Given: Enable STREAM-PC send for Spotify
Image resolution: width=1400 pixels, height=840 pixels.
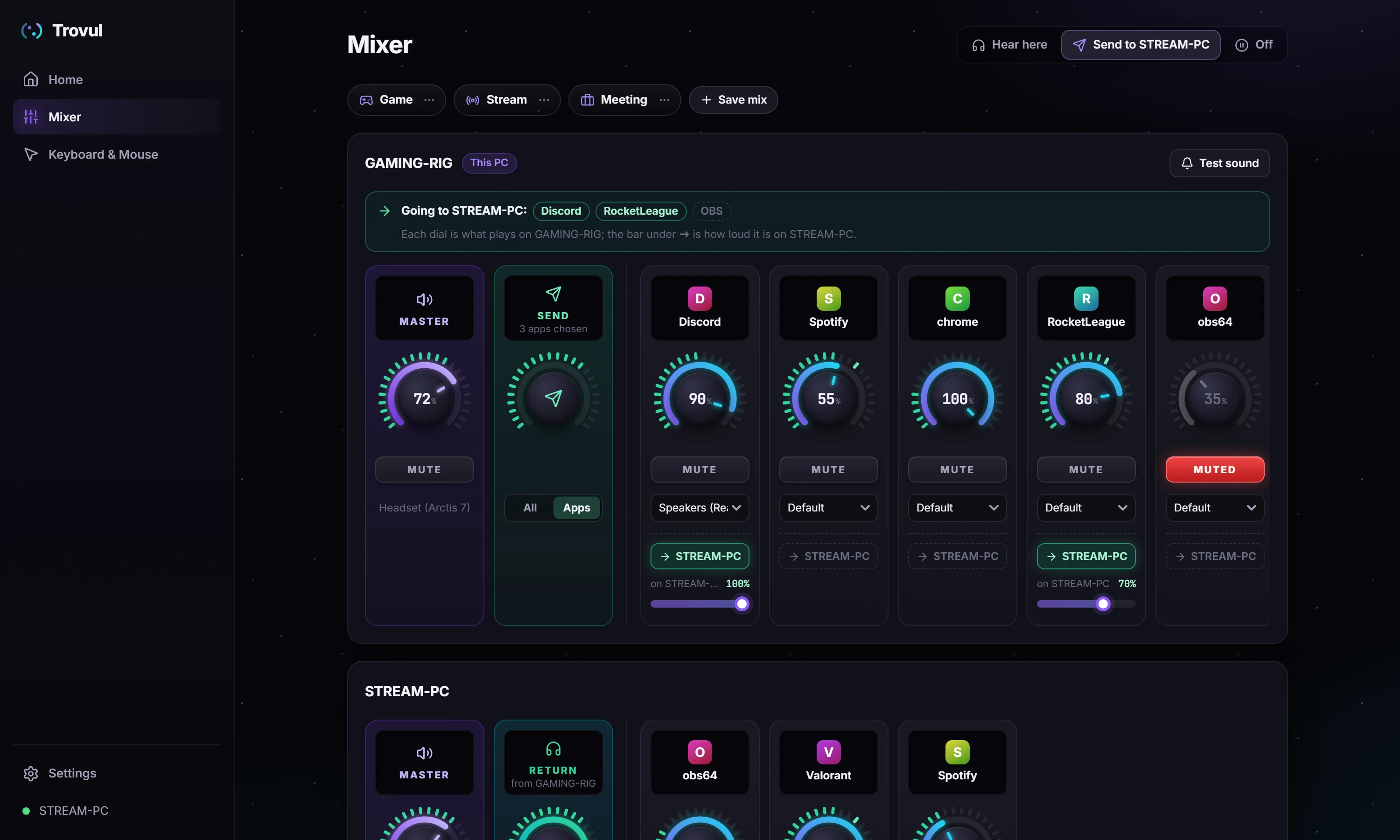Looking at the screenshot, I should click(x=828, y=556).
